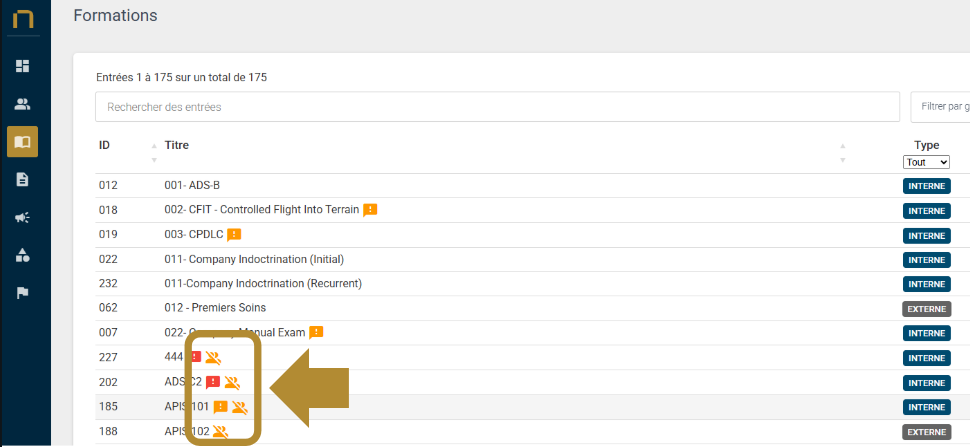Open the Type filter dropdown "Tout"
This screenshot has height=447, width=970.
926,162
